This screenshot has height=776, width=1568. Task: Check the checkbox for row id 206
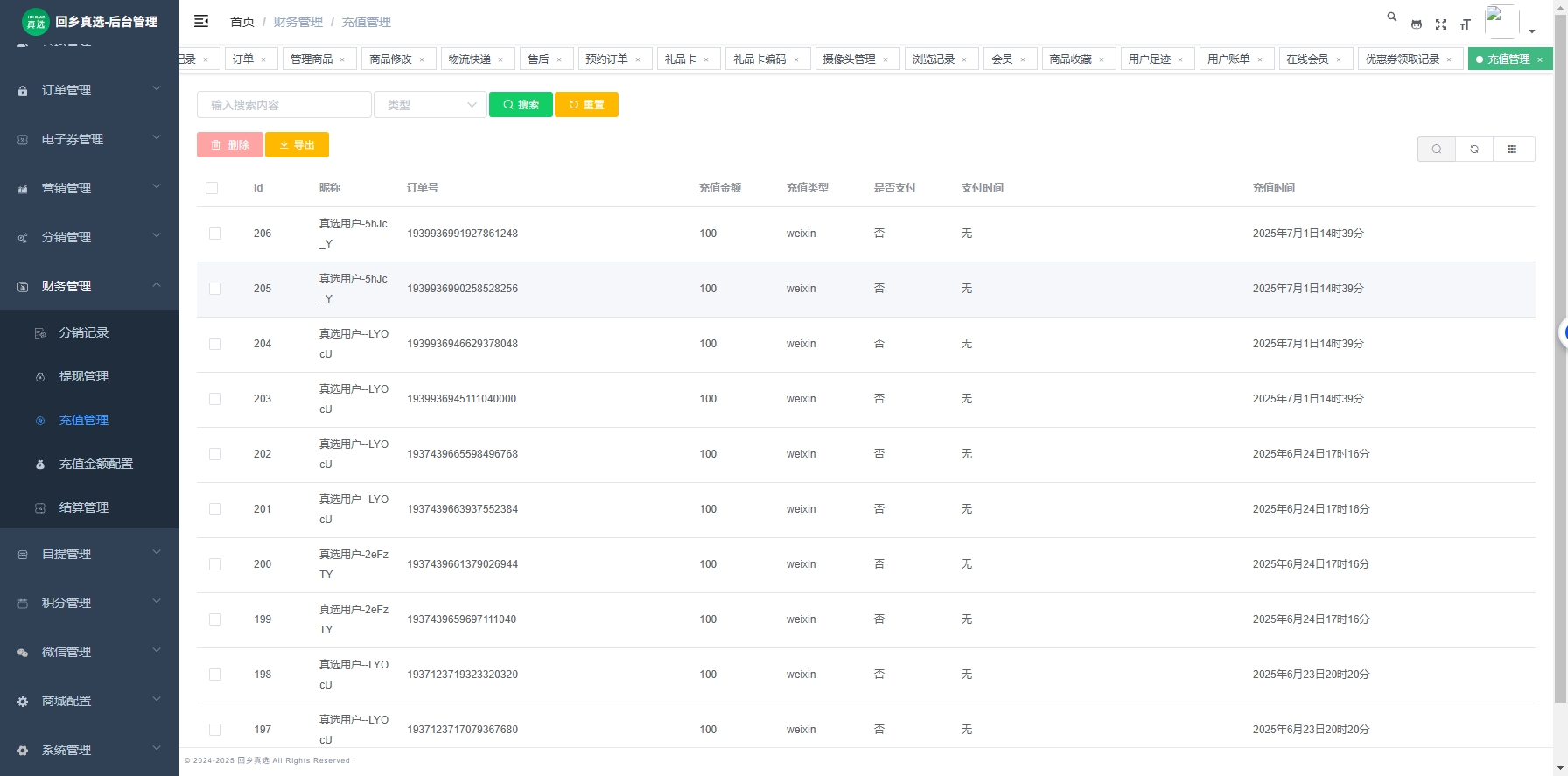coord(215,234)
